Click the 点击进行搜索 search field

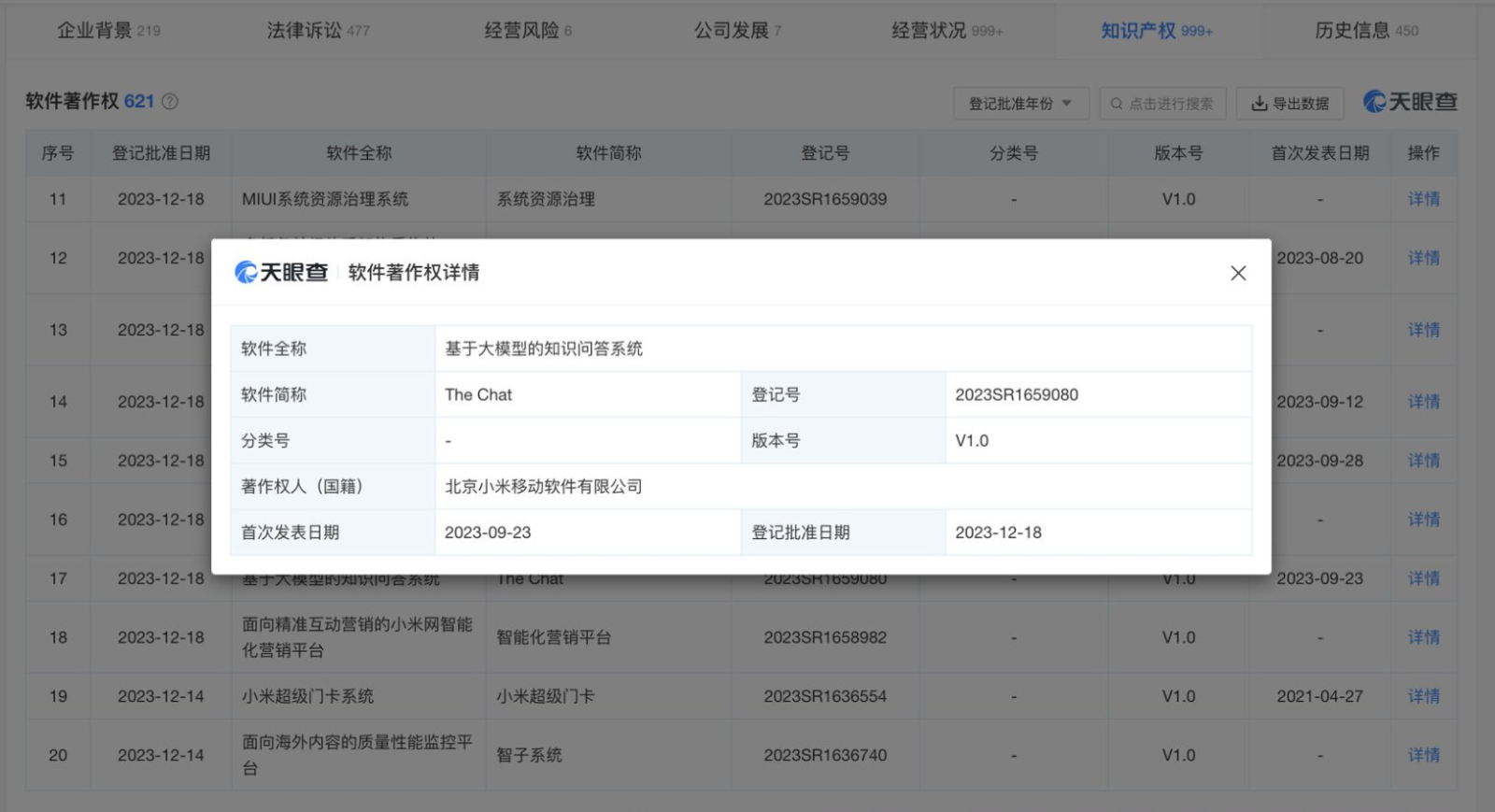[x=1163, y=104]
